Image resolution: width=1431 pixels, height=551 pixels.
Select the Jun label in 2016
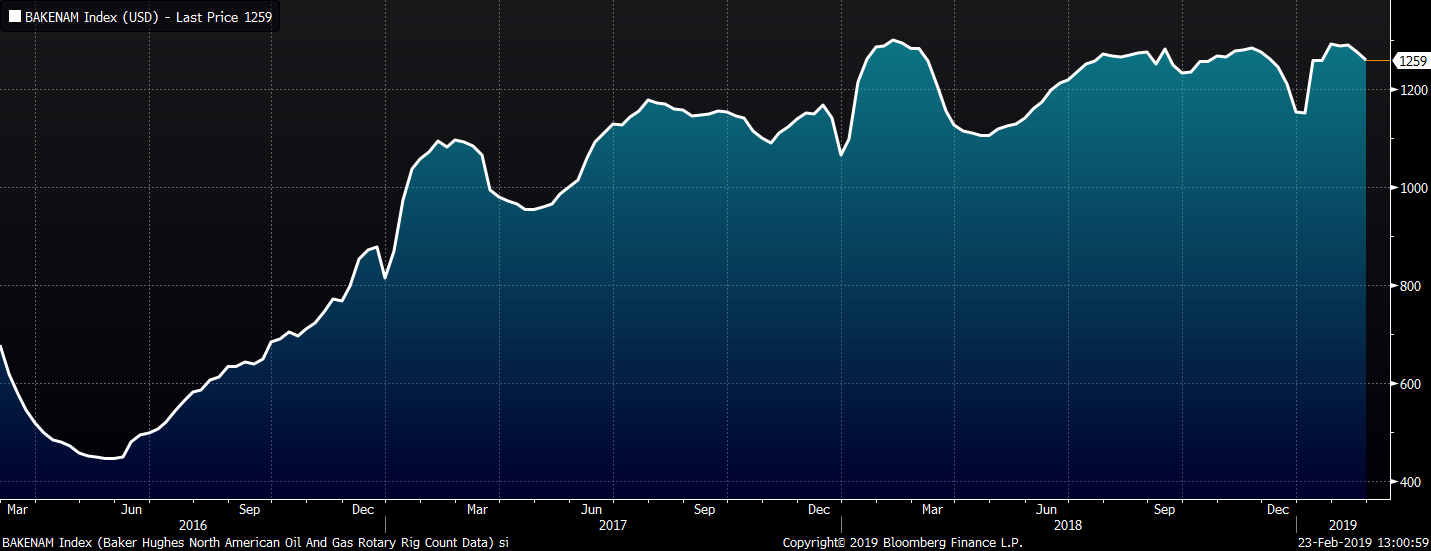pyautogui.click(x=132, y=509)
